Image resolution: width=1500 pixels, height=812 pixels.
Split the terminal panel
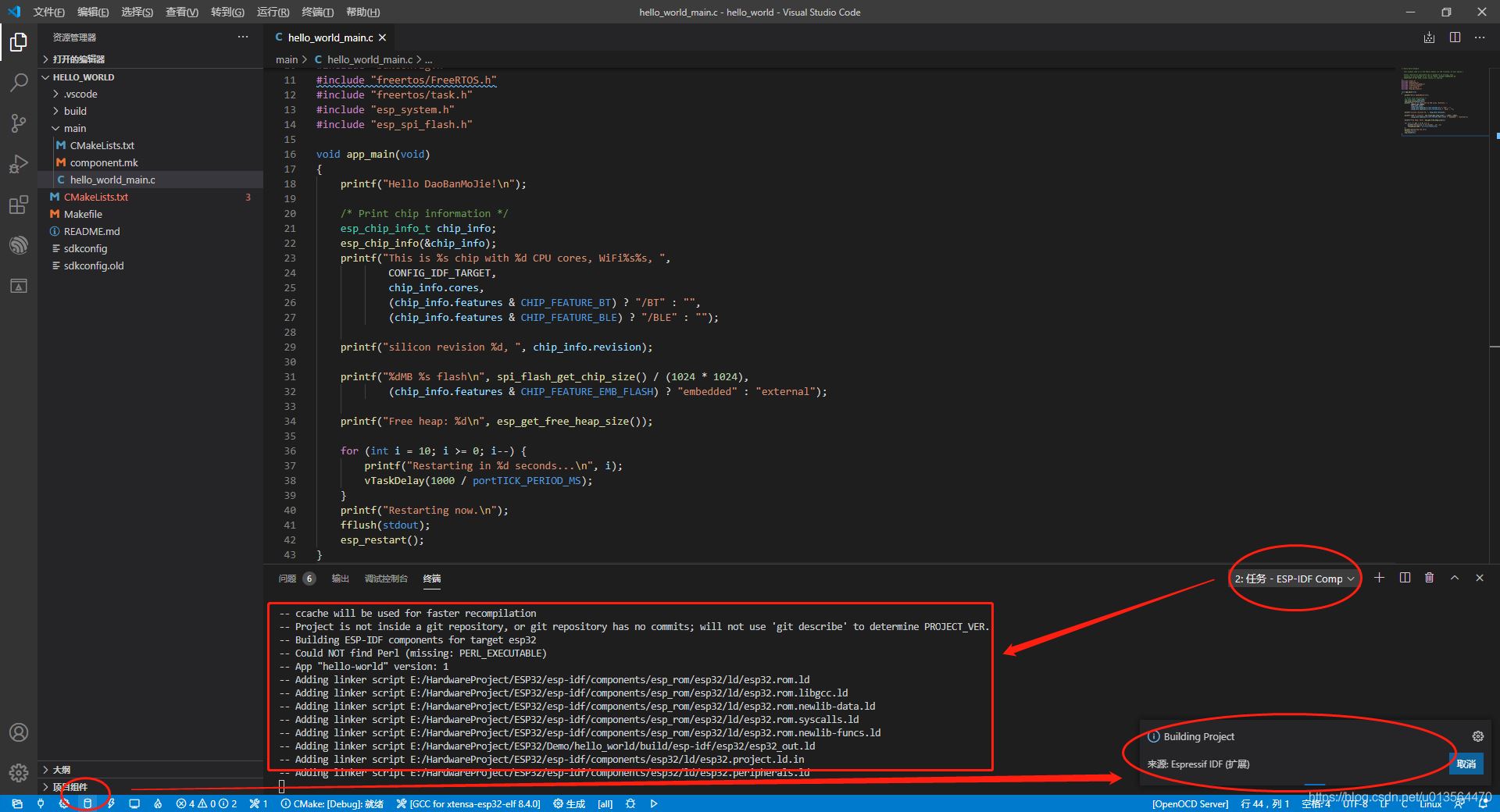pos(1405,578)
